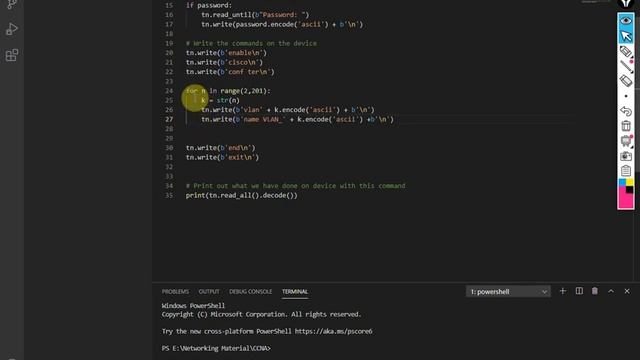Screen dimensions: 640x360
Task: Choose the pen size dot
Action: [626, 96]
